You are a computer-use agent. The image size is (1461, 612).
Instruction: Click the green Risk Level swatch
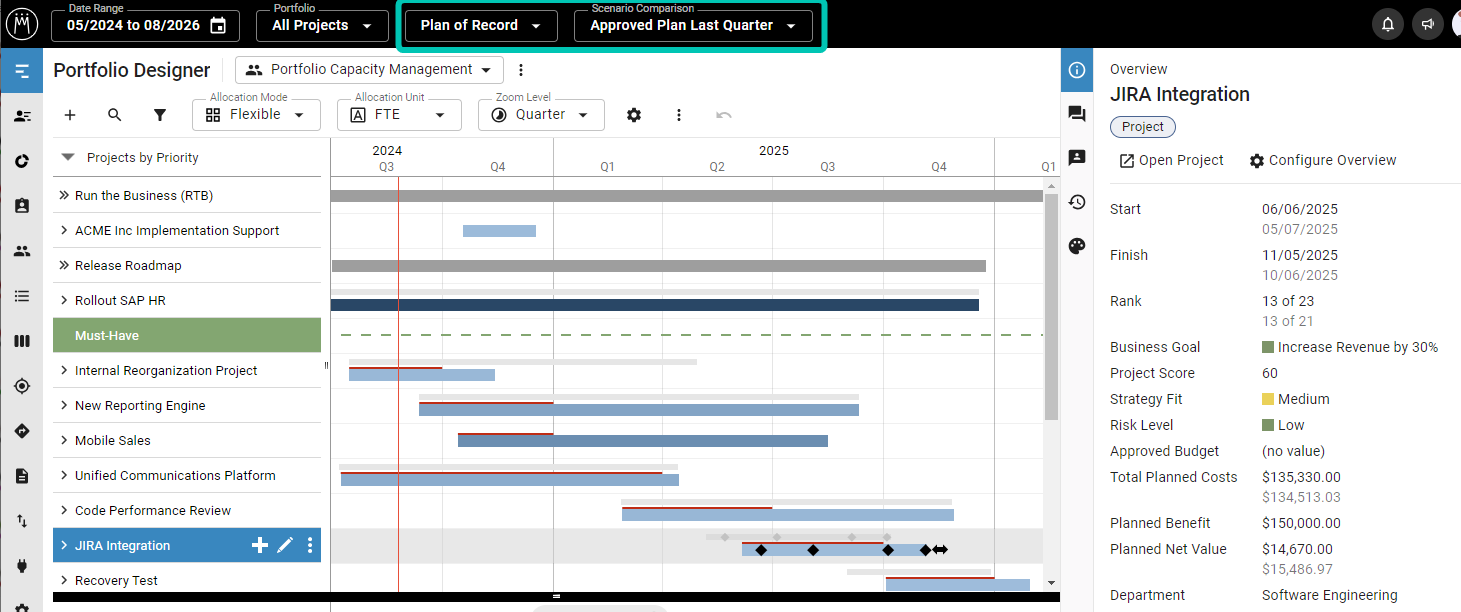tap(1268, 425)
